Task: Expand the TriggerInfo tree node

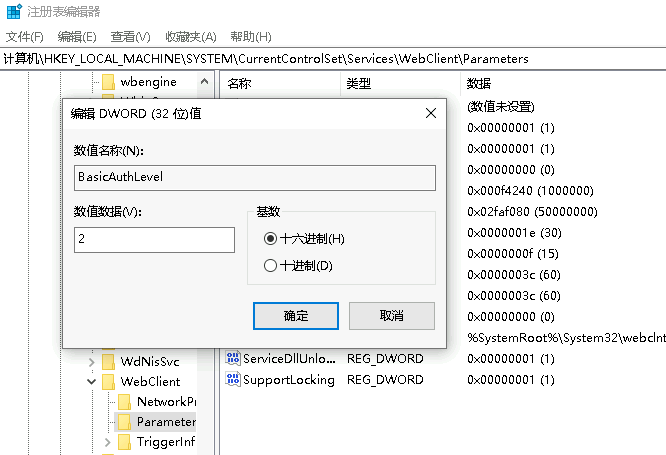Action: [108, 442]
